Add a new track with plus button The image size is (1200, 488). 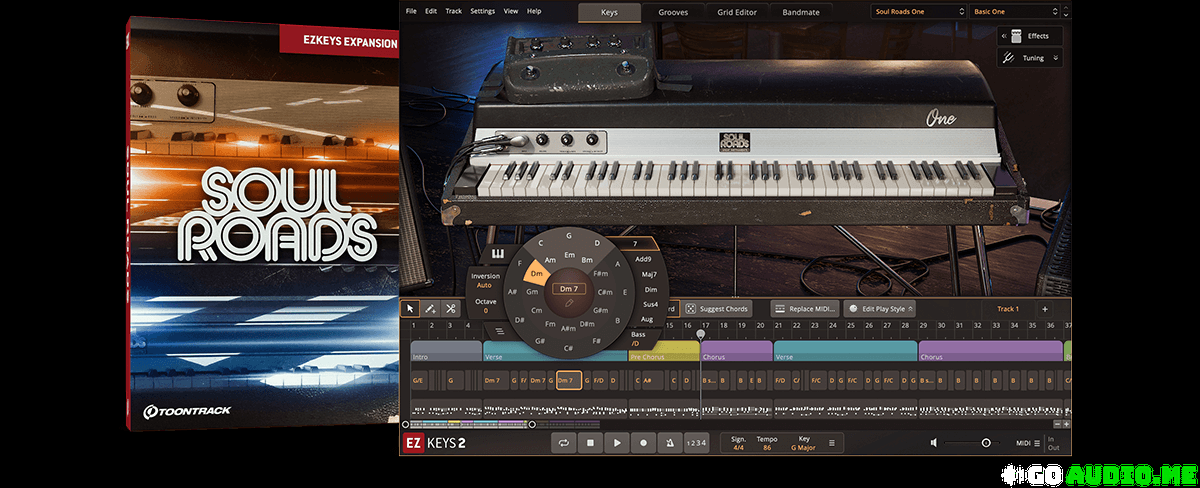click(x=1045, y=309)
